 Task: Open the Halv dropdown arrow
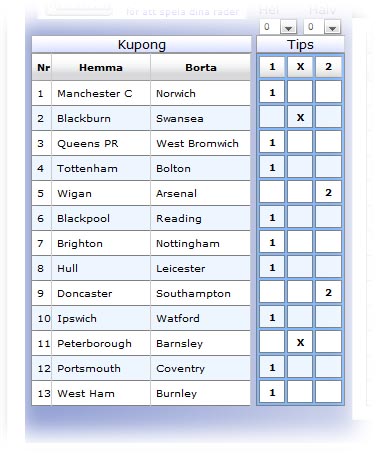[332, 27]
